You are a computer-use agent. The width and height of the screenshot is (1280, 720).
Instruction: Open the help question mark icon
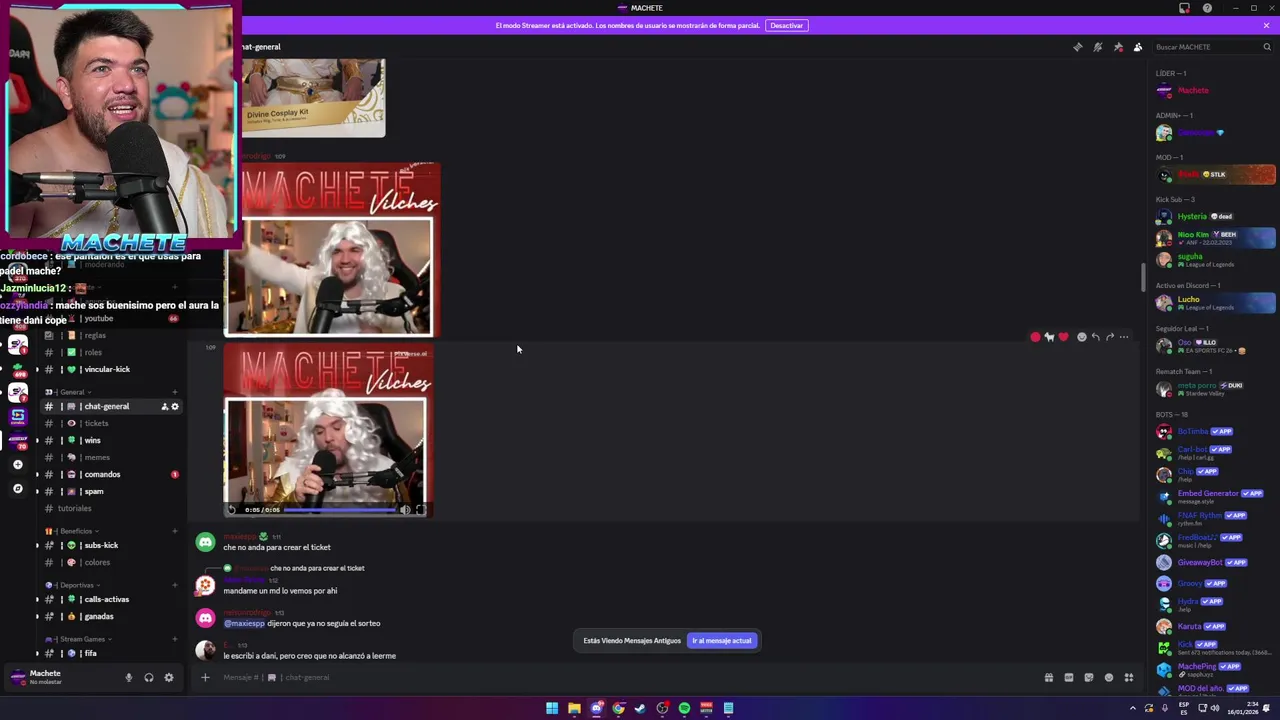(x=1207, y=8)
